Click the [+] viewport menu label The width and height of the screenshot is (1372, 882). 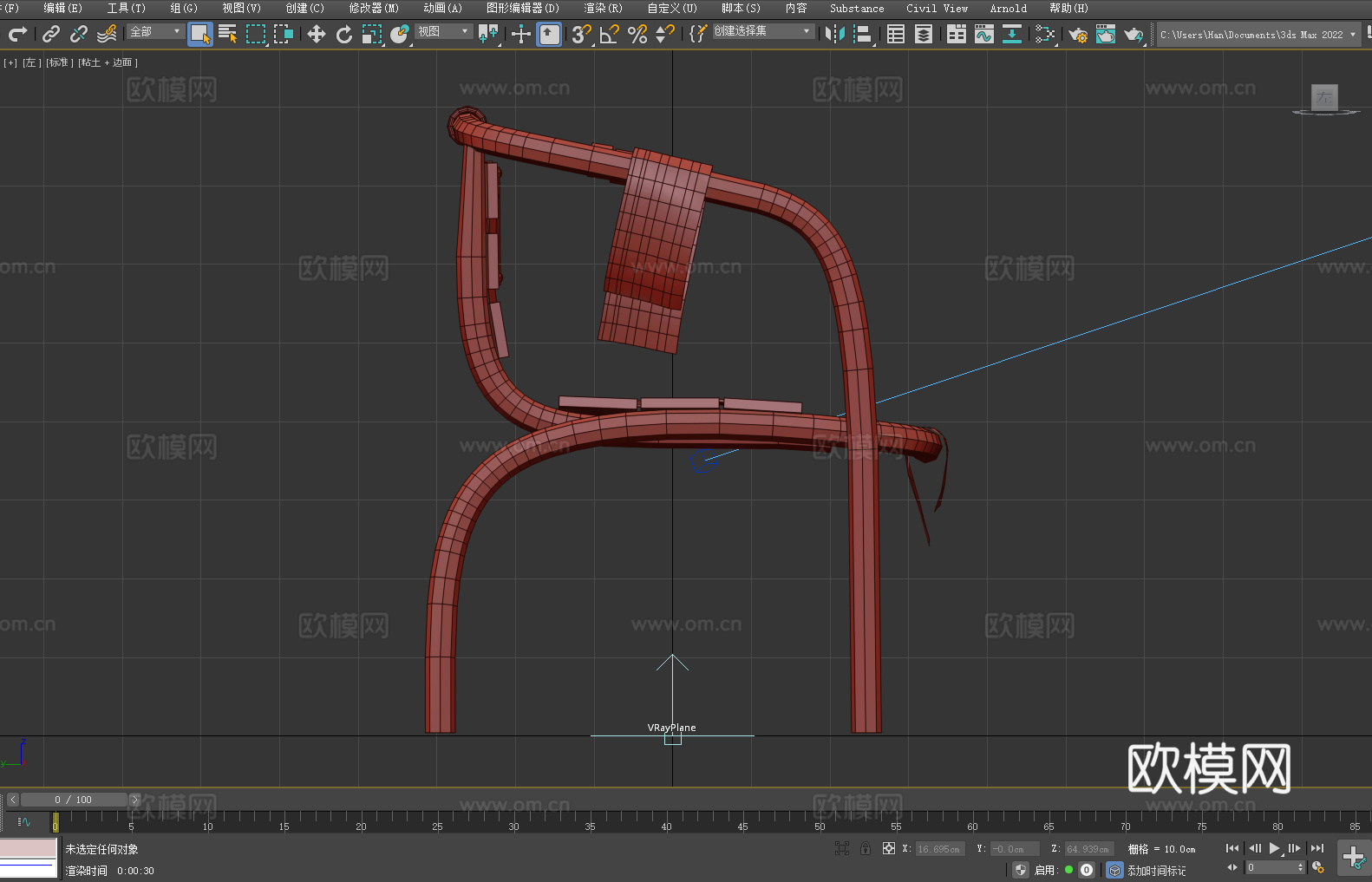[x=10, y=62]
